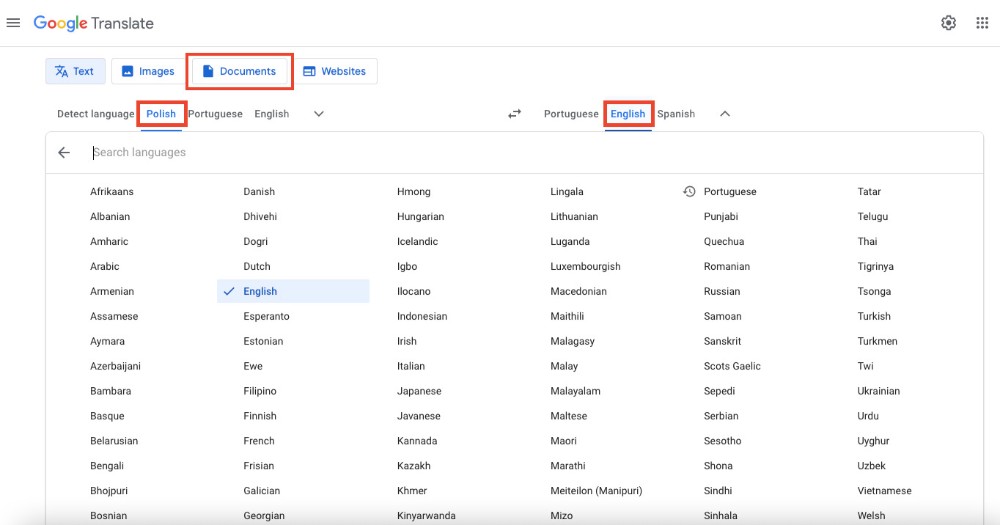
Task: Click the back arrow beside search
Action: (x=64, y=152)
